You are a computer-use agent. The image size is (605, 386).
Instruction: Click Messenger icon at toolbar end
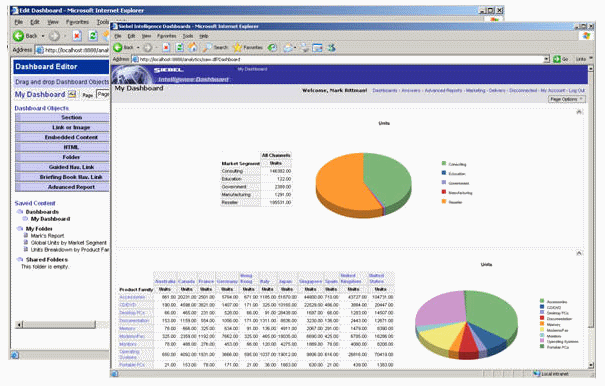click(x=331, y=47)
